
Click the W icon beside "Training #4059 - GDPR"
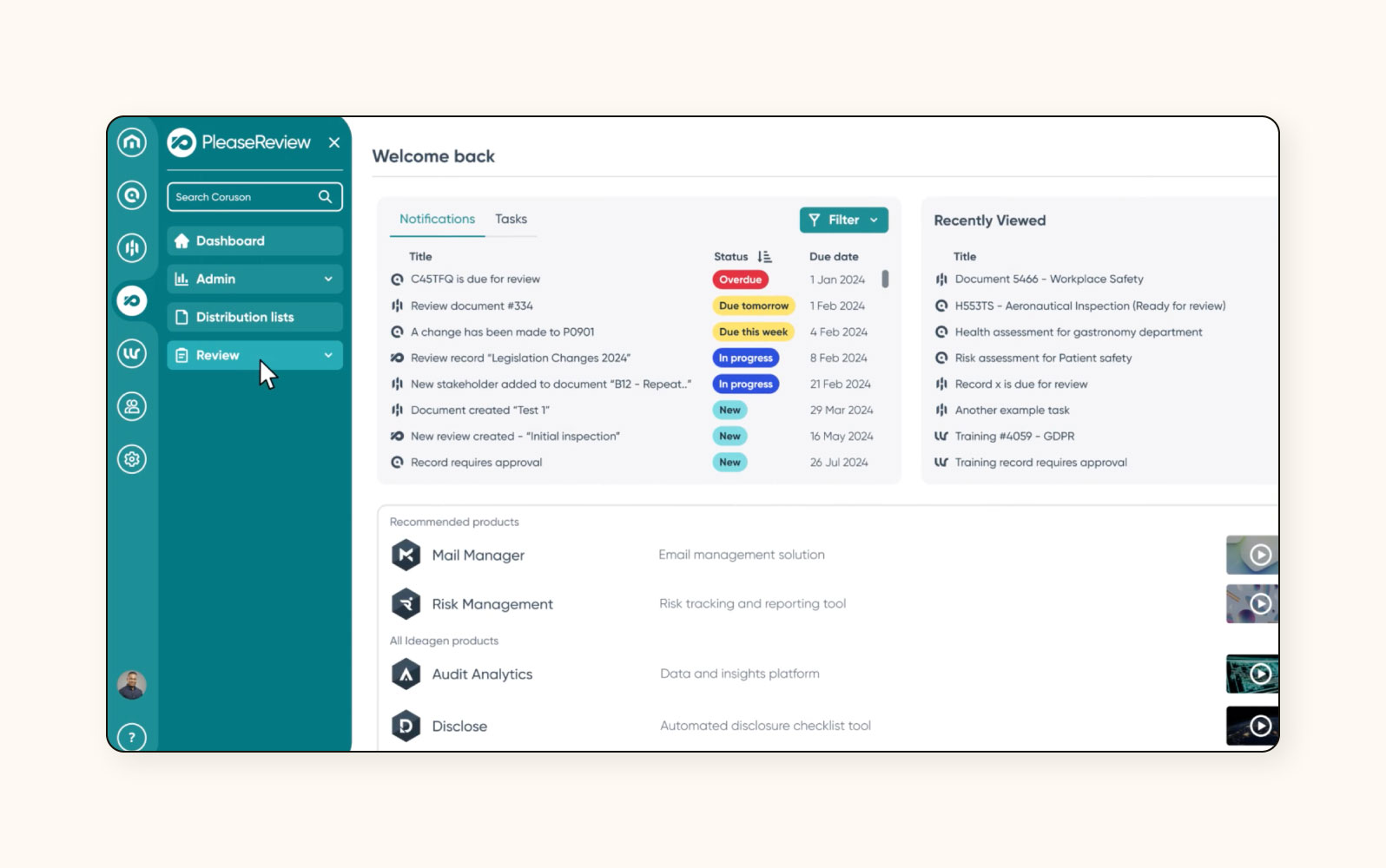point(941,436)
